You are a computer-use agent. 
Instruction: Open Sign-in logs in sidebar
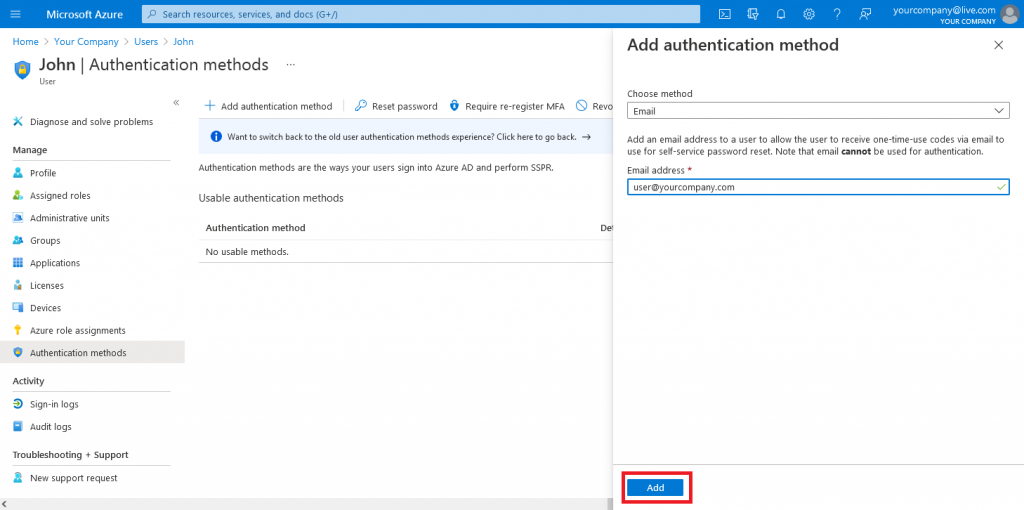tap(54, 404)
